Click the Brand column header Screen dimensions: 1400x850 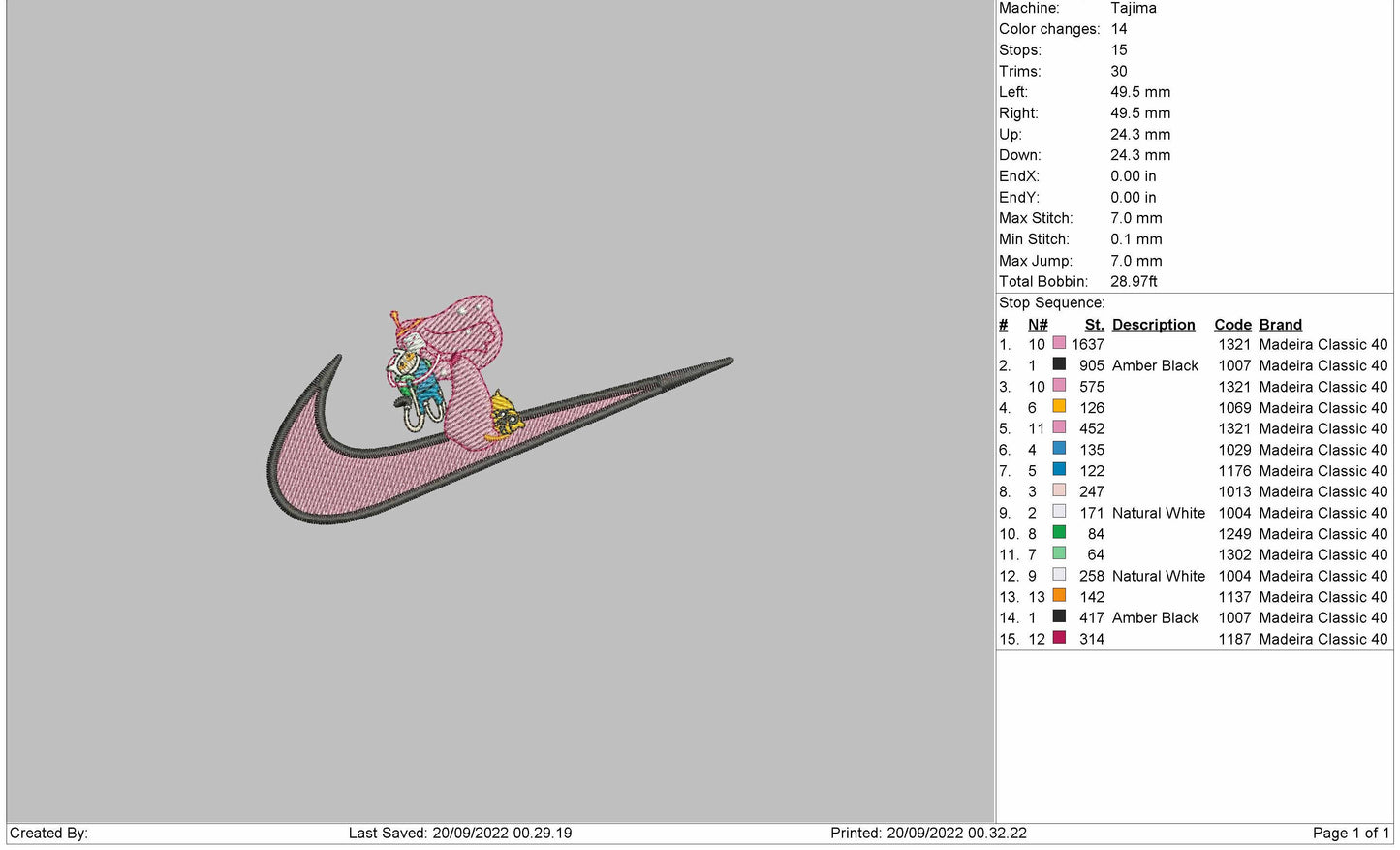1280,325
